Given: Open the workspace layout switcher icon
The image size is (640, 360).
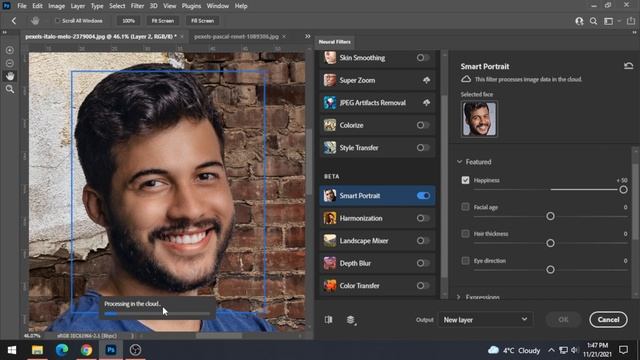Looking at the screenshot, I should point(608,21).
